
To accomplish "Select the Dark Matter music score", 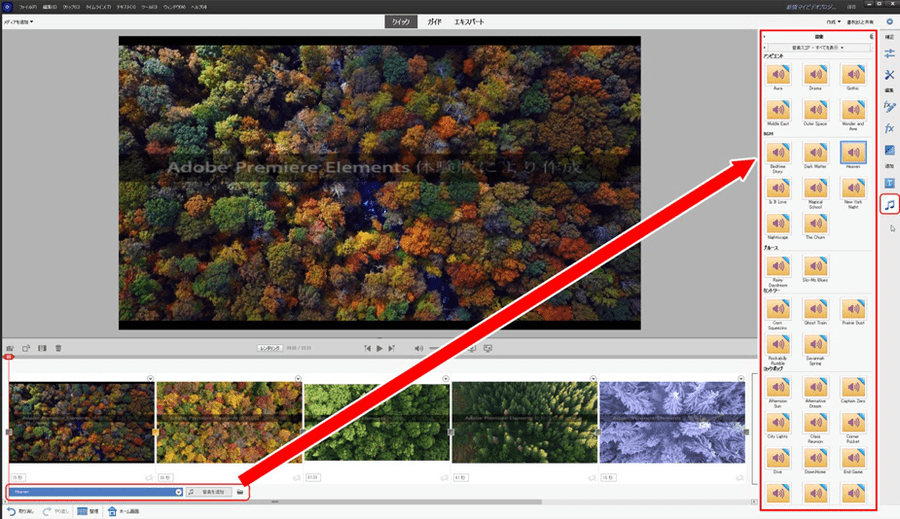I will tap(815, 155).
